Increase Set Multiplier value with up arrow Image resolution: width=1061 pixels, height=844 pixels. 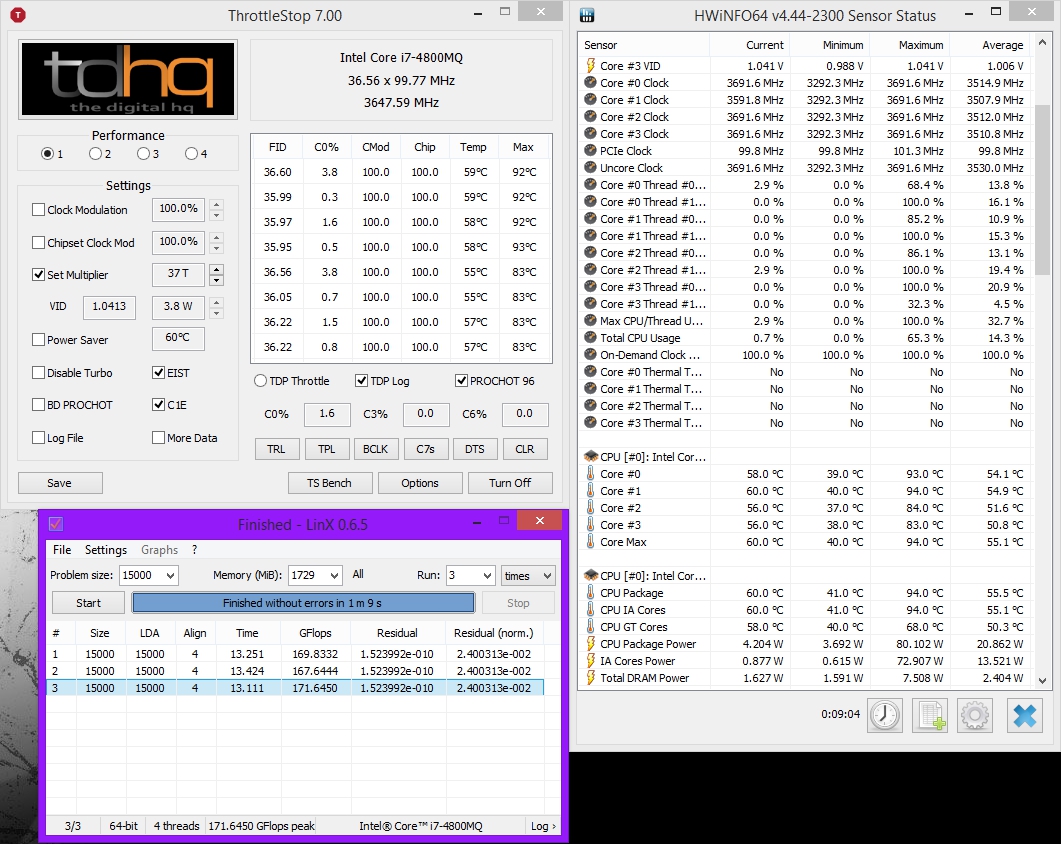coord(217,269)
